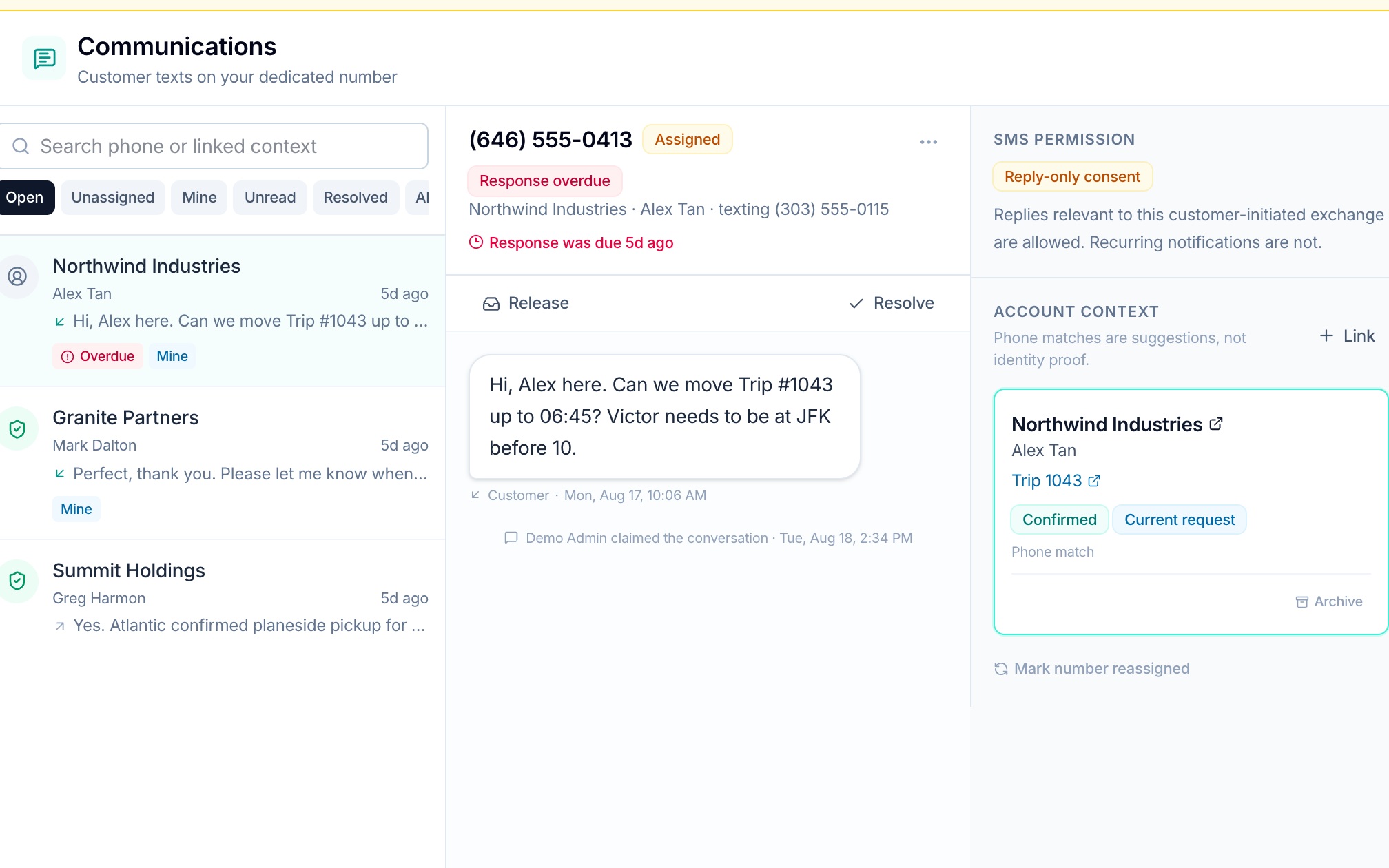Click Release conversation button
1389x868 pixels.
pos(526,304)
